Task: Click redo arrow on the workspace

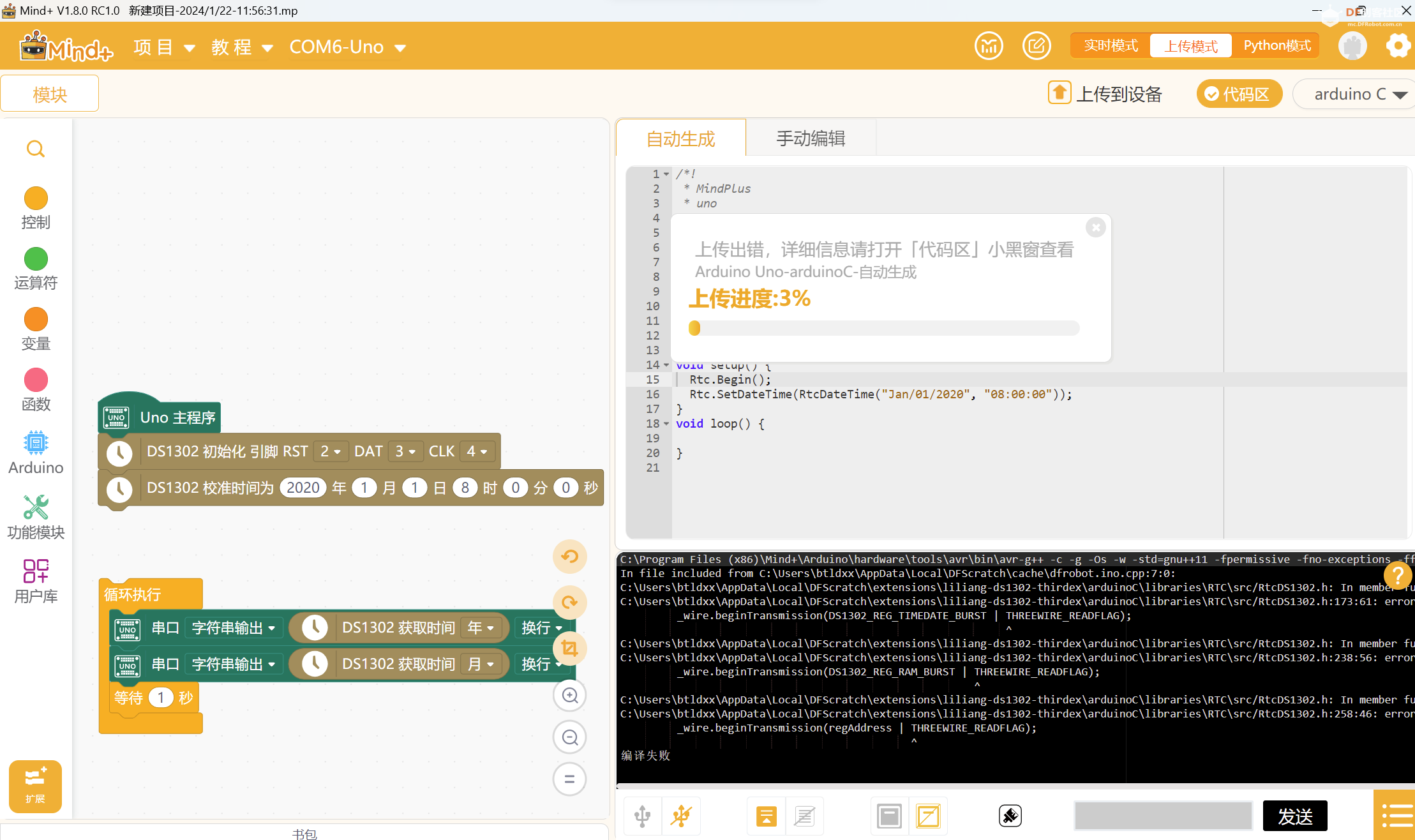Action: tap(569, 603)
